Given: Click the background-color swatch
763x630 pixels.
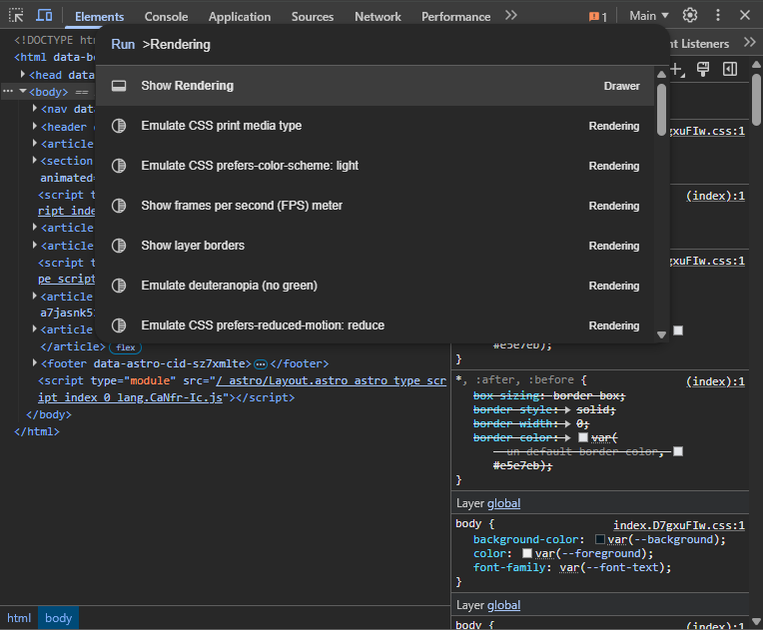Looking at the screenshot, I should point(600,539).
